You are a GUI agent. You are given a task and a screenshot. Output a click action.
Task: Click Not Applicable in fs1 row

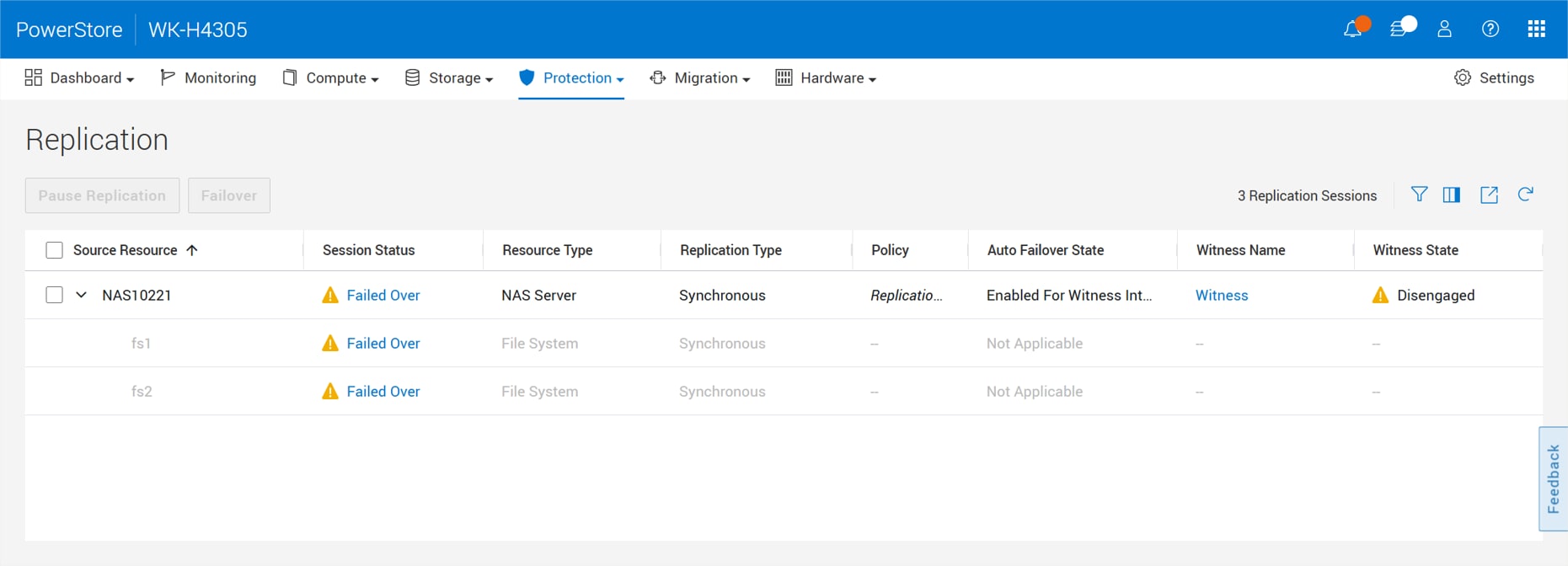1035,343
